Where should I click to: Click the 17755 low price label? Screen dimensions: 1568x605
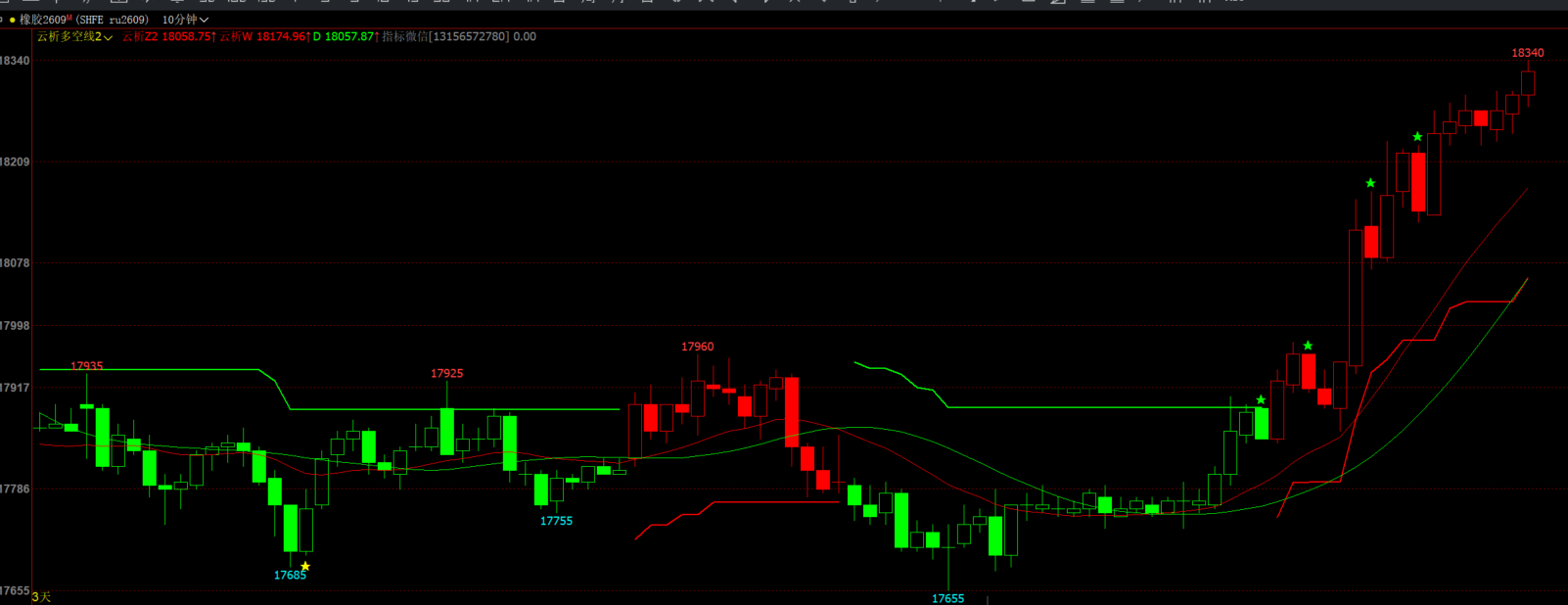(x=556, y=521)
